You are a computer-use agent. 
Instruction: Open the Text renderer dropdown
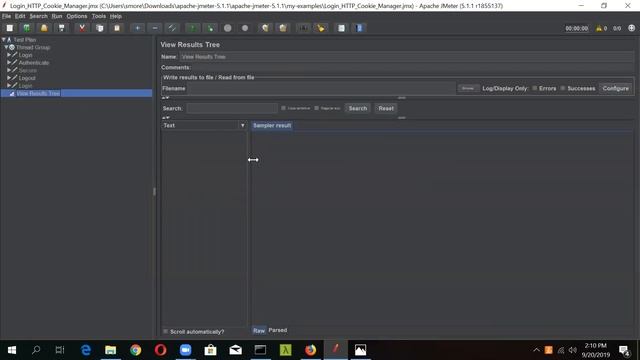pos(204,125)
